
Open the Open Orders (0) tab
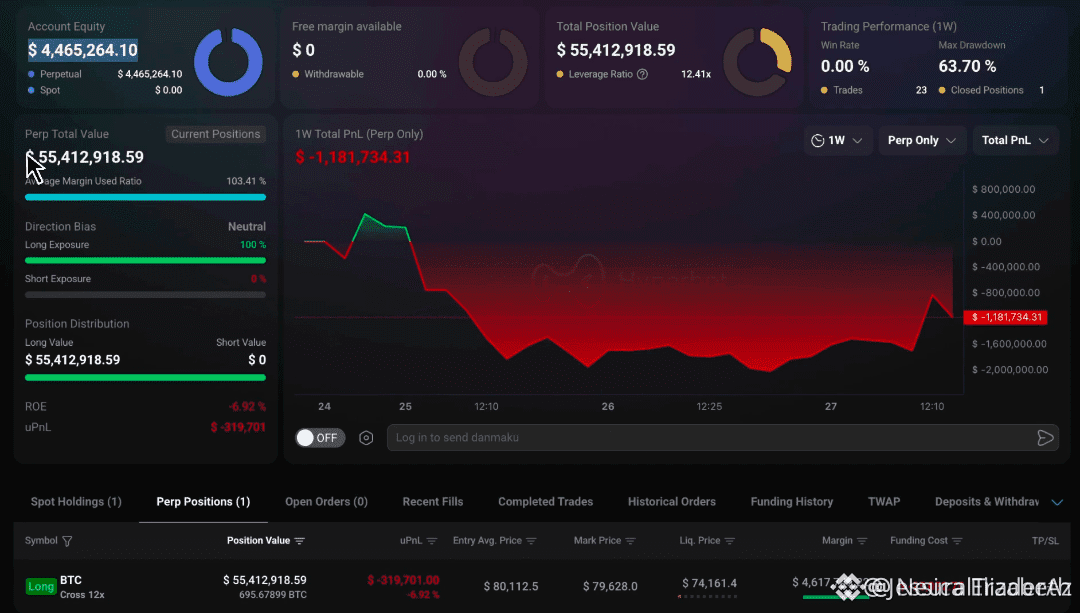326,502
